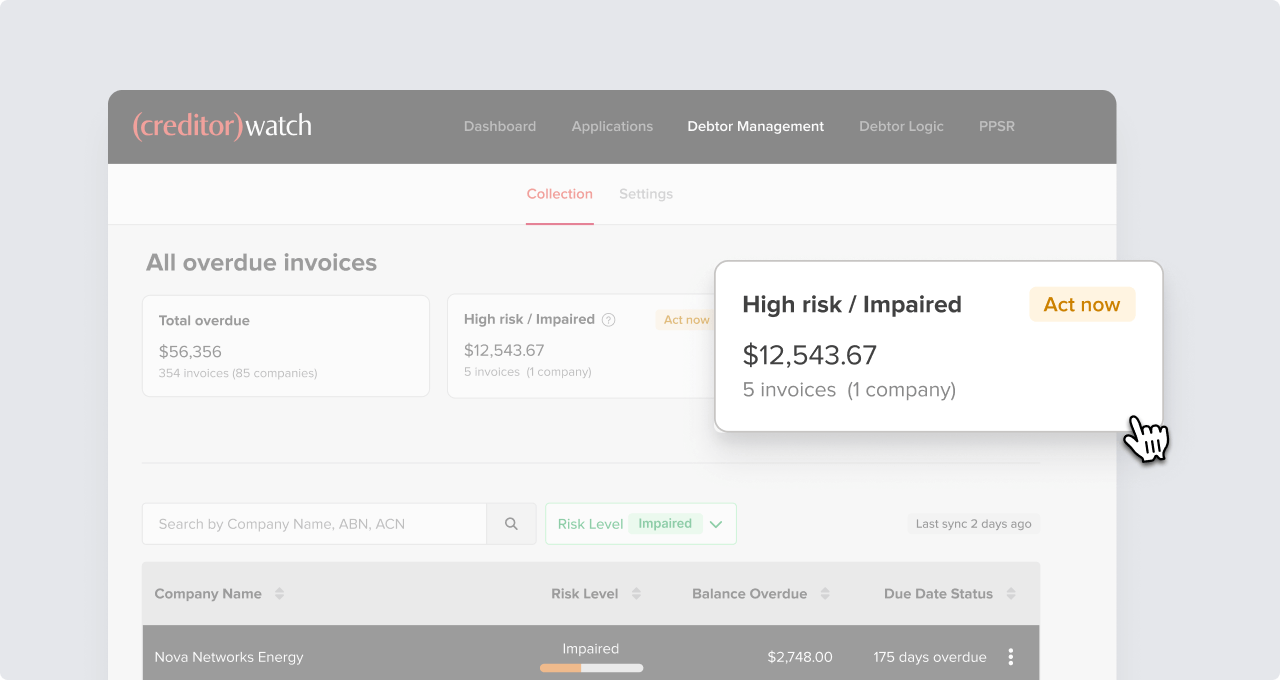The width and height of the screenshot is (1280, 680).
Task: Select Debtor Management in the navigation
Action: point(756,127)
